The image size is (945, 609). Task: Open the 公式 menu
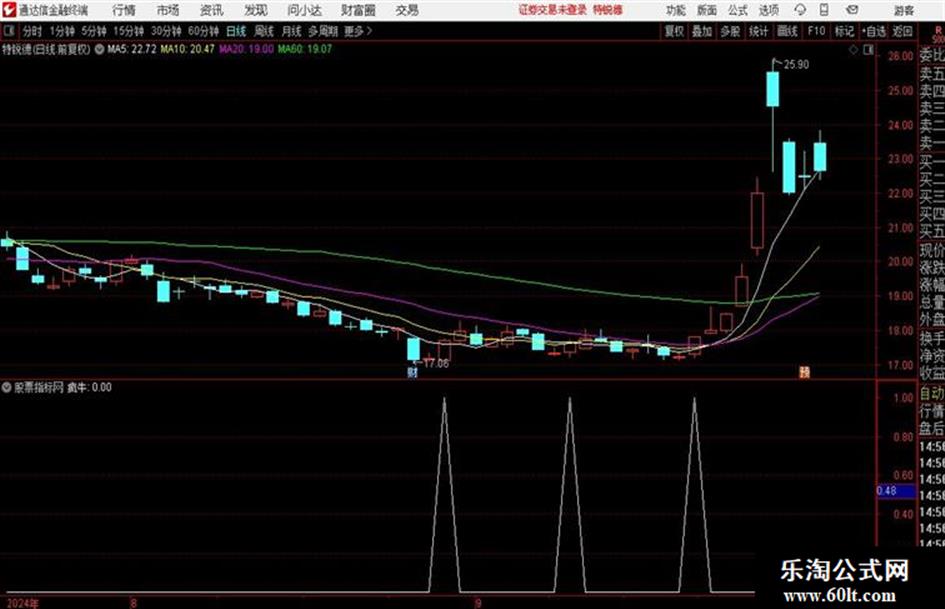738,10
